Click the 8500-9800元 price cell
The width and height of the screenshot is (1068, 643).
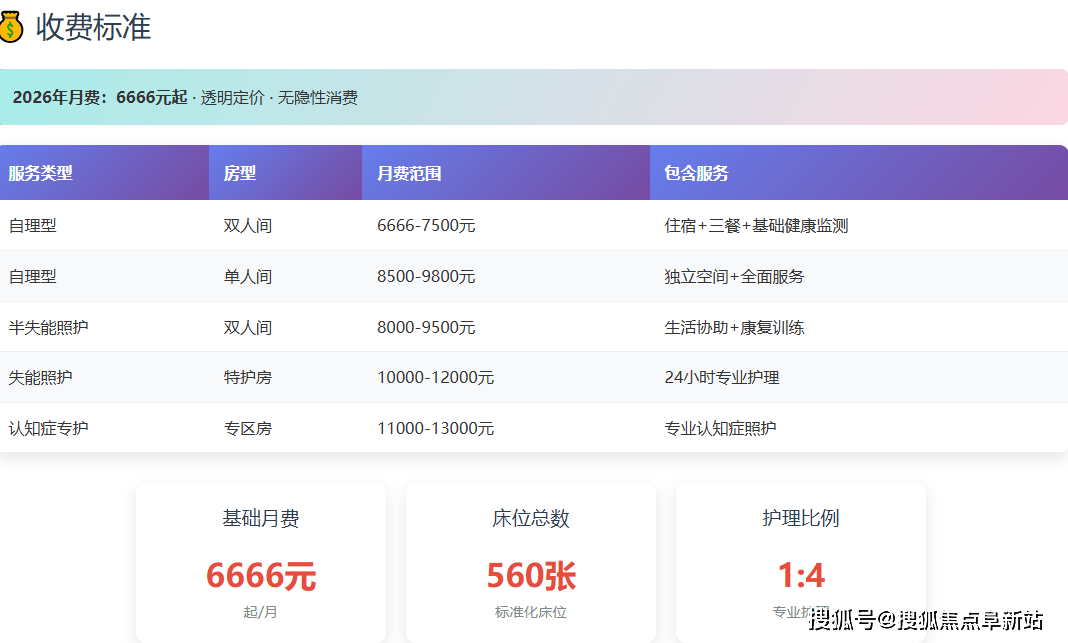coord(426,277)
